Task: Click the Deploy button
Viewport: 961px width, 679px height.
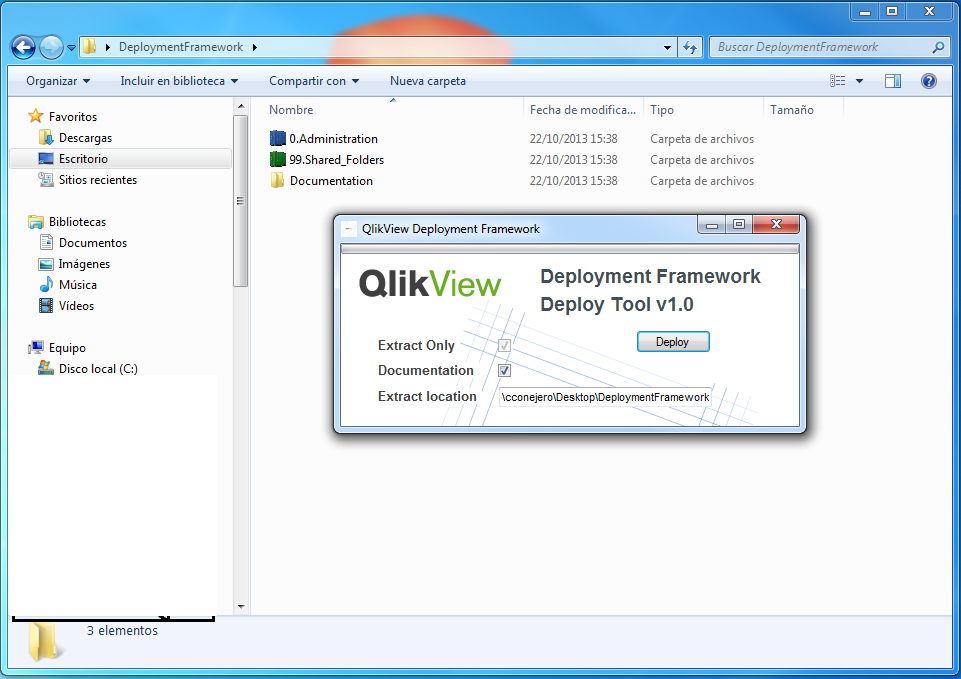Action: [673, 342]
